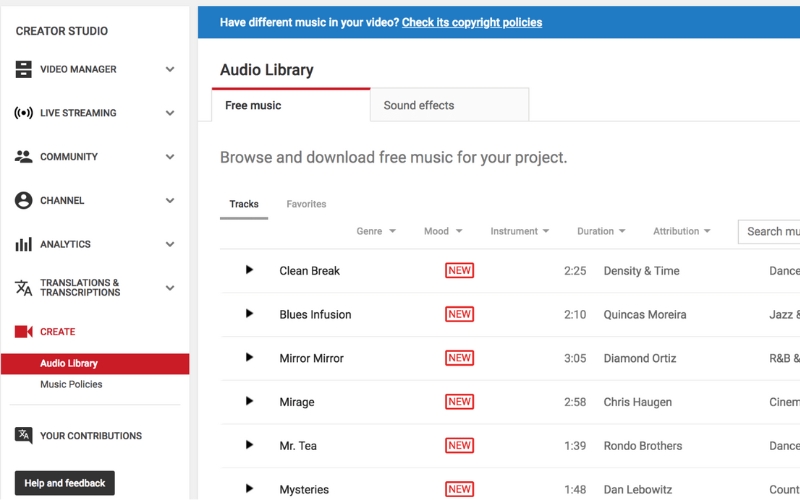Play the Clean Break track
The image size is (800, 500).
coord(249,269)
